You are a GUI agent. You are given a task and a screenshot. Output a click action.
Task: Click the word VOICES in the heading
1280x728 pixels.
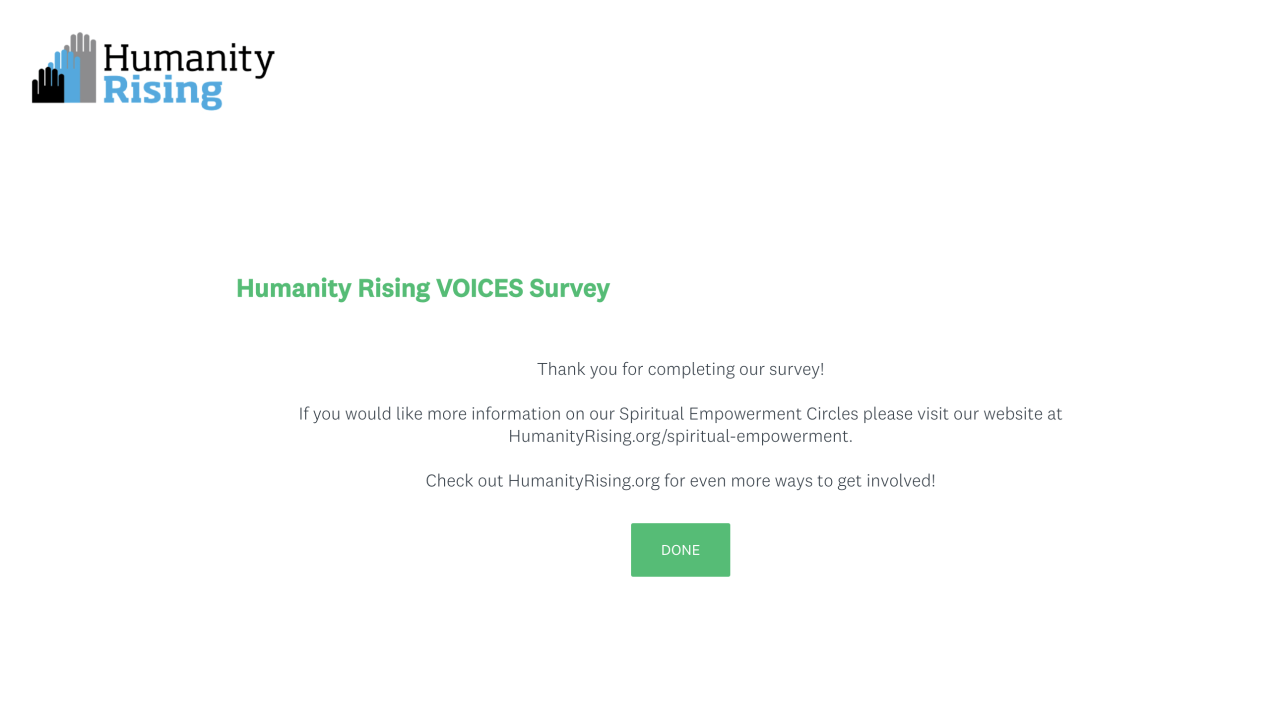pyautogui.click(x=479, y=289)
